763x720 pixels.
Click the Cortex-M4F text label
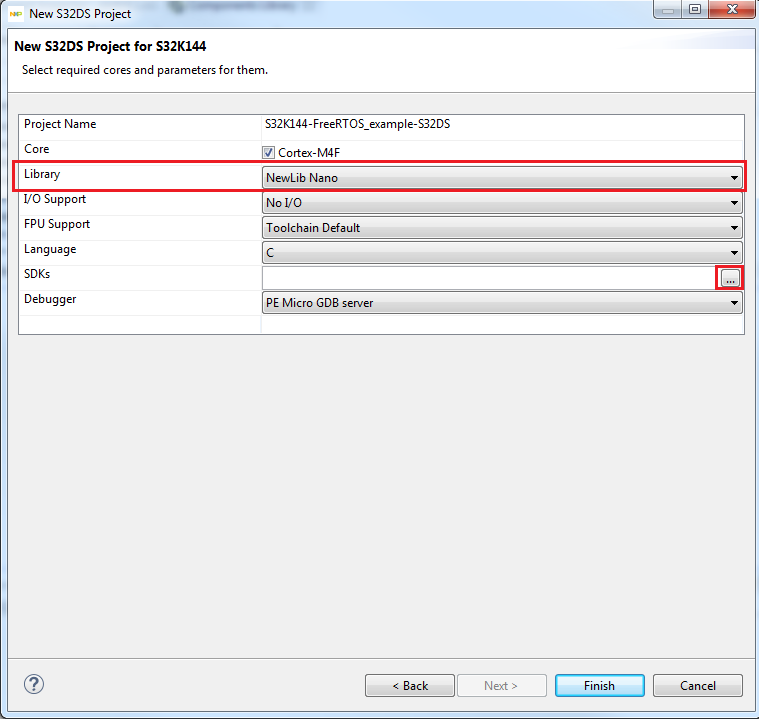click(309, 153)
